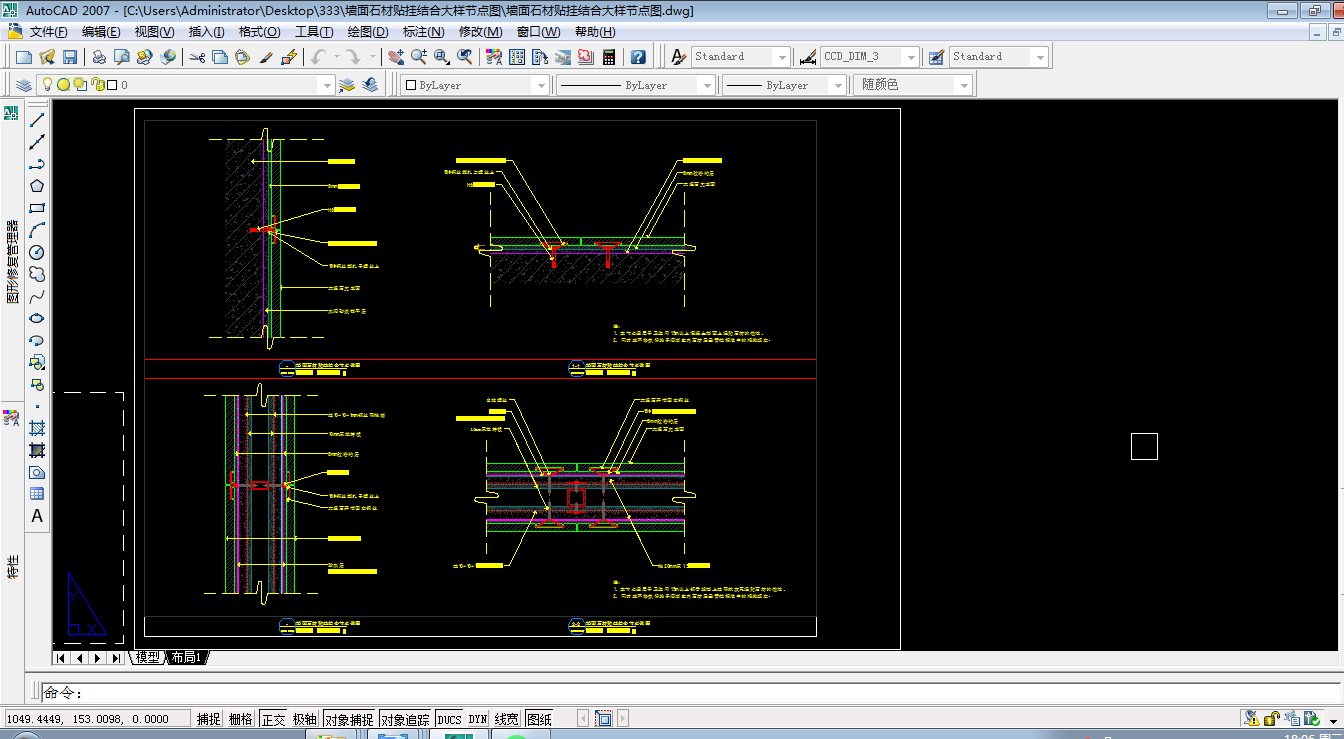Click the Plot printer icon
Screen dimensions: 1344x739
pos(99,57)
